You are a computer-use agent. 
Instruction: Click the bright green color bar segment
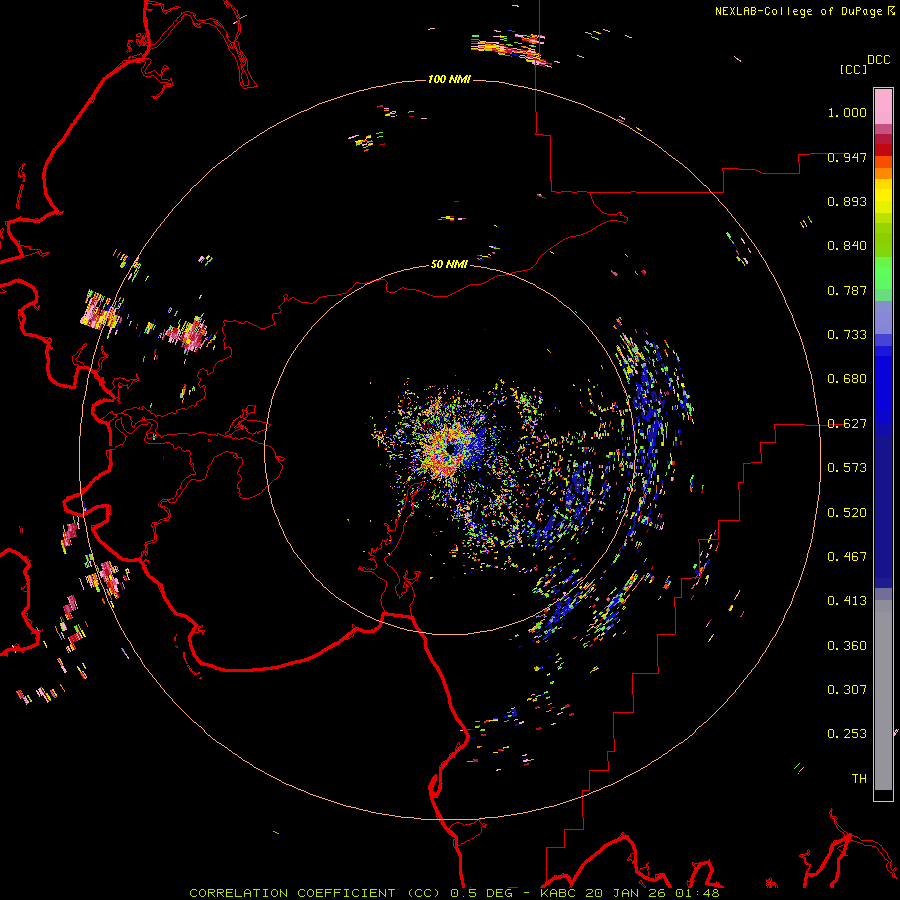[x=883, y=273]
